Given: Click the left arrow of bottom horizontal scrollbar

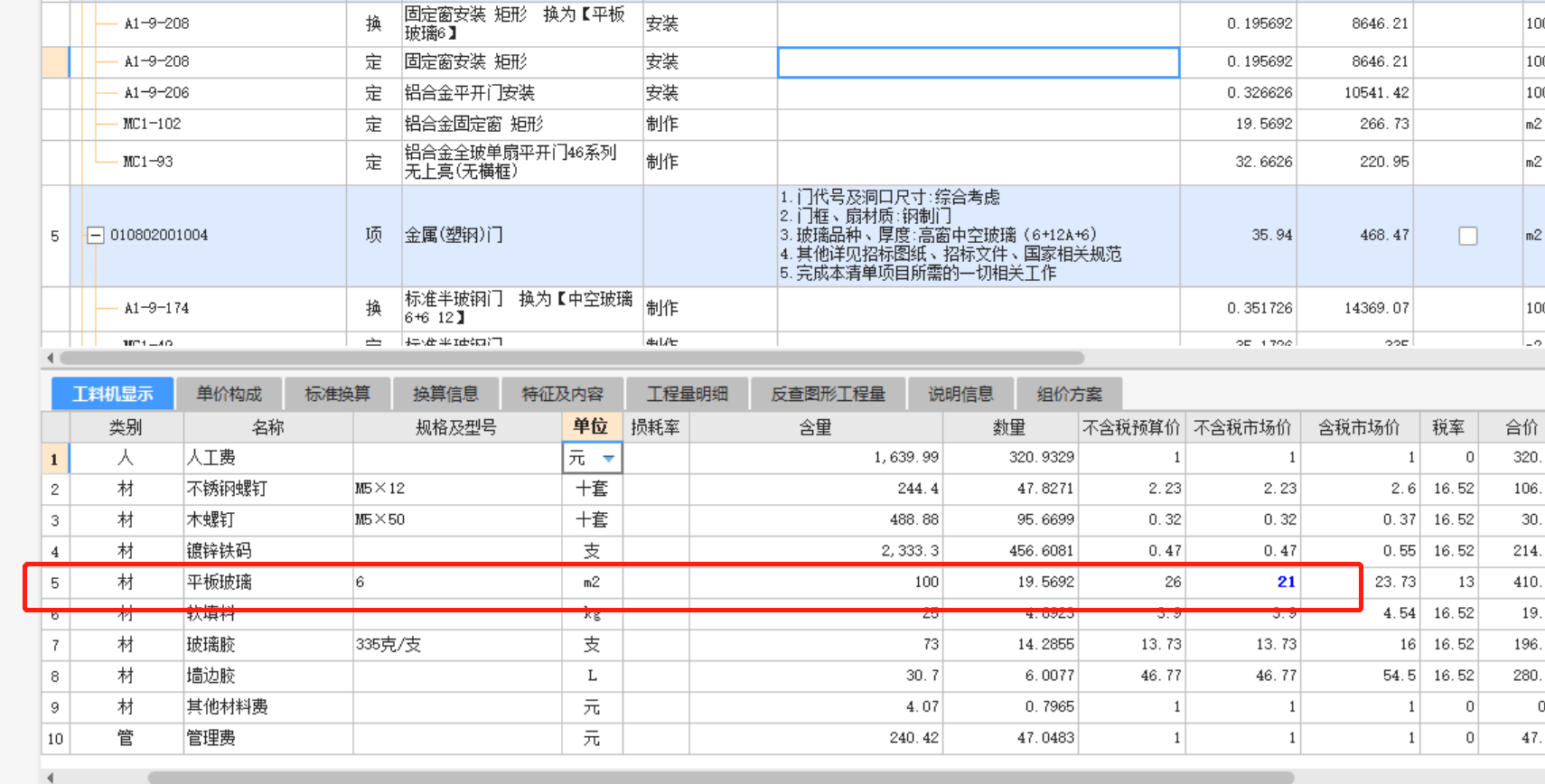Looking at the screenshot, I should (50, 778).
